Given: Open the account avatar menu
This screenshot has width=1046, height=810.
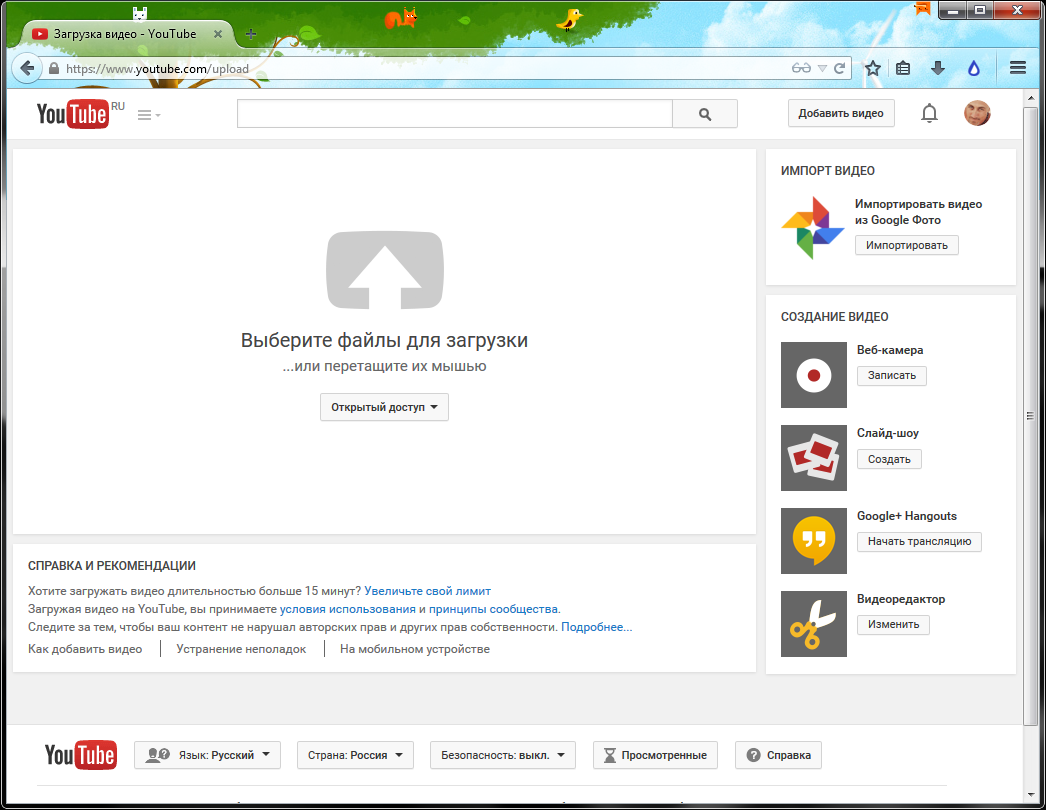Looking at the screenshot, I should (977, 113).
